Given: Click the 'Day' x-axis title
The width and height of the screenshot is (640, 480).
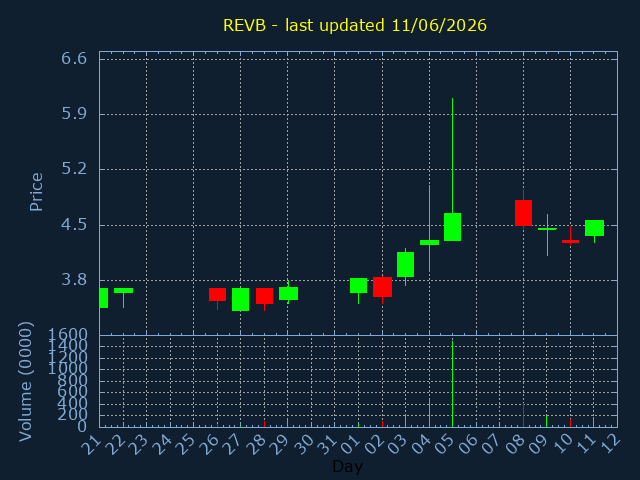Looking at the screenshot, I should coord(347,466).
